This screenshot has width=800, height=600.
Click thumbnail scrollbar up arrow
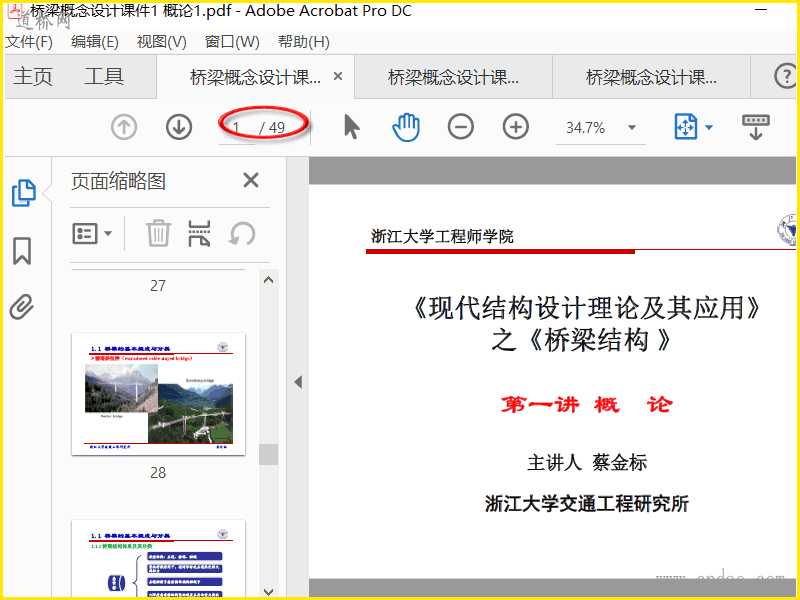[268, 280]
